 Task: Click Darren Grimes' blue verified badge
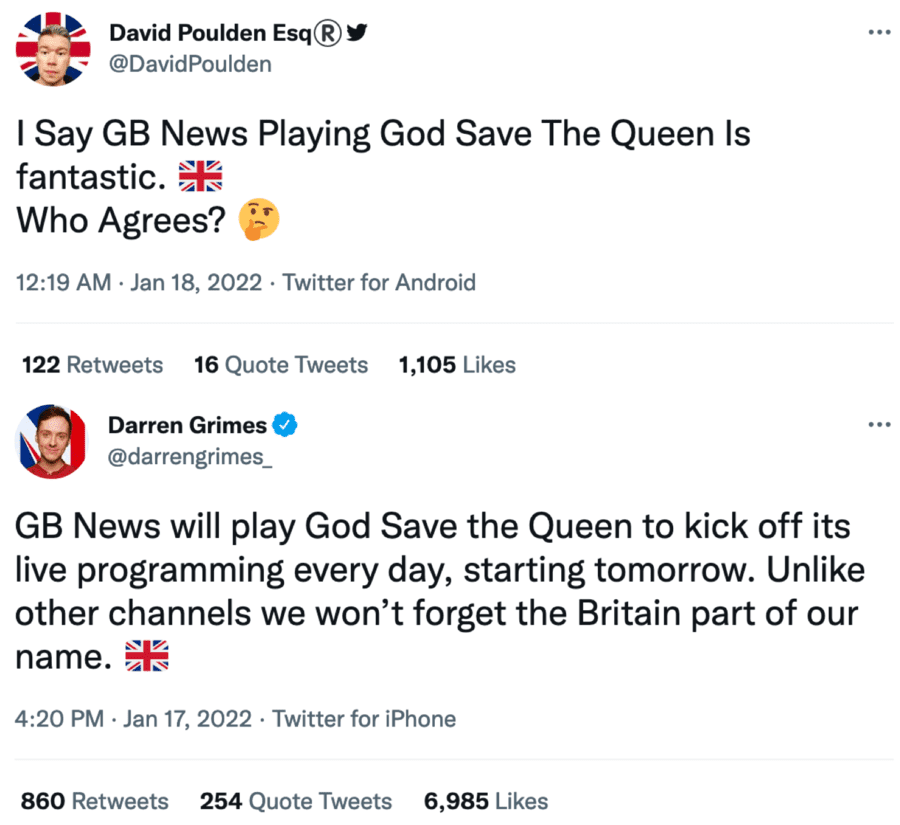(x=286, y=425)
